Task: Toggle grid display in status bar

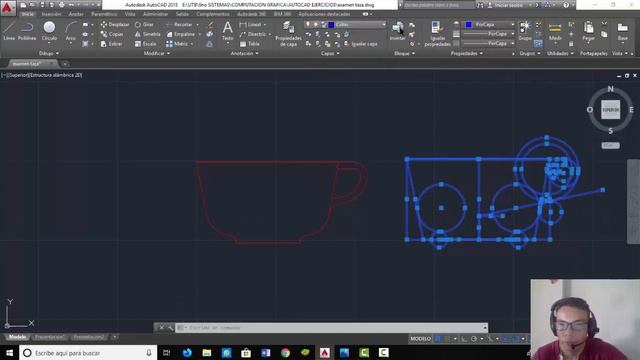Action: tap(438, 339)
